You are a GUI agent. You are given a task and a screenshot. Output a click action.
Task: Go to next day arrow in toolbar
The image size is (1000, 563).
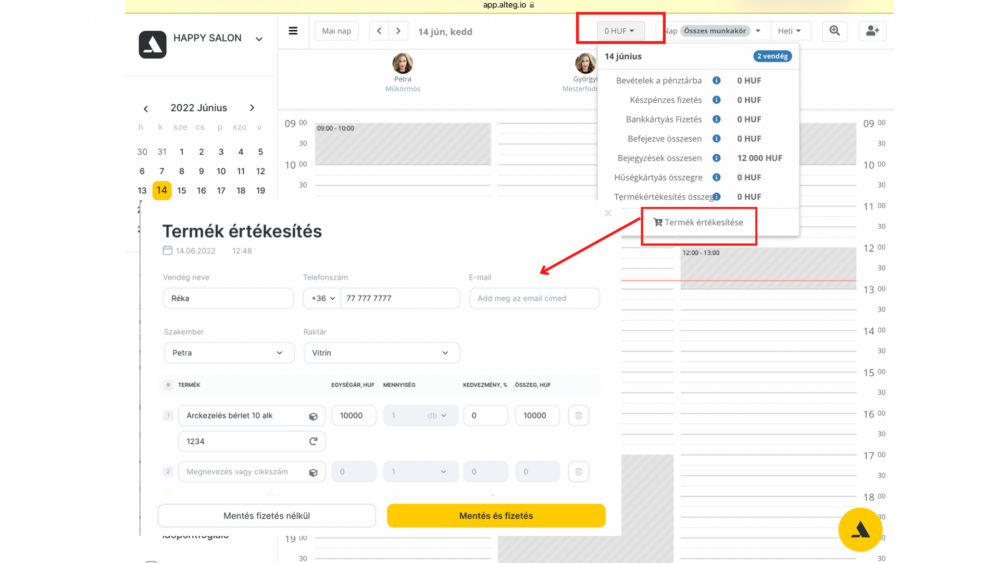(399, 31)
